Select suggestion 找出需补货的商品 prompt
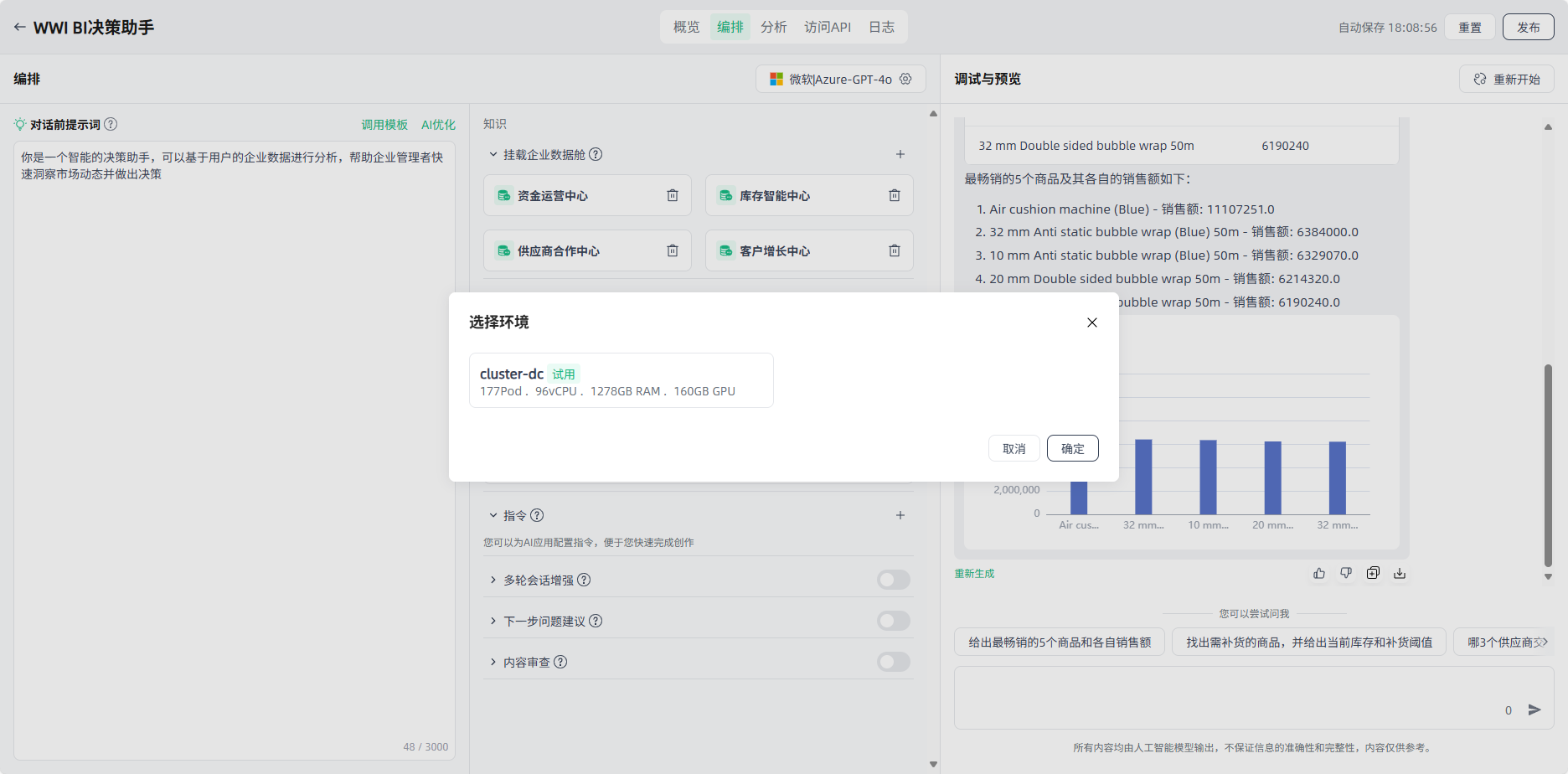Image resolution: width=1568 pixels, height=774 pixels. click(x=1309, y=642)
